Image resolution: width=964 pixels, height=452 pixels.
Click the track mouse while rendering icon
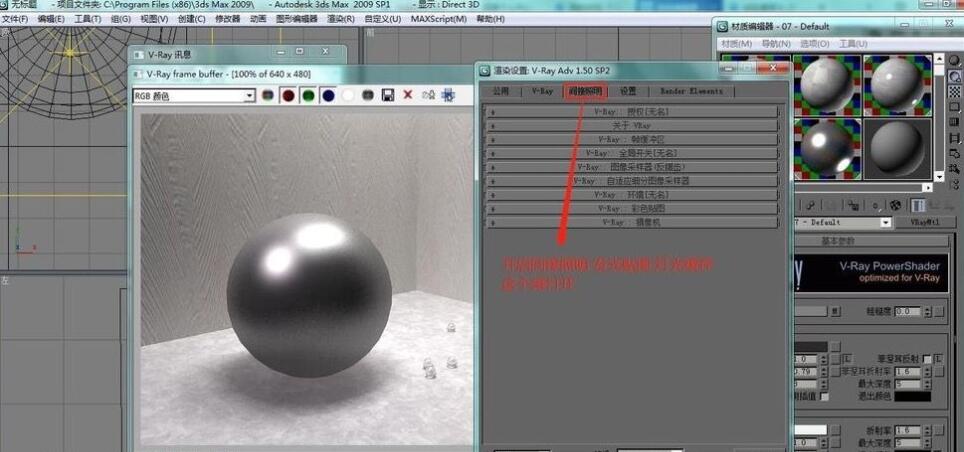[x=428, y=95]
